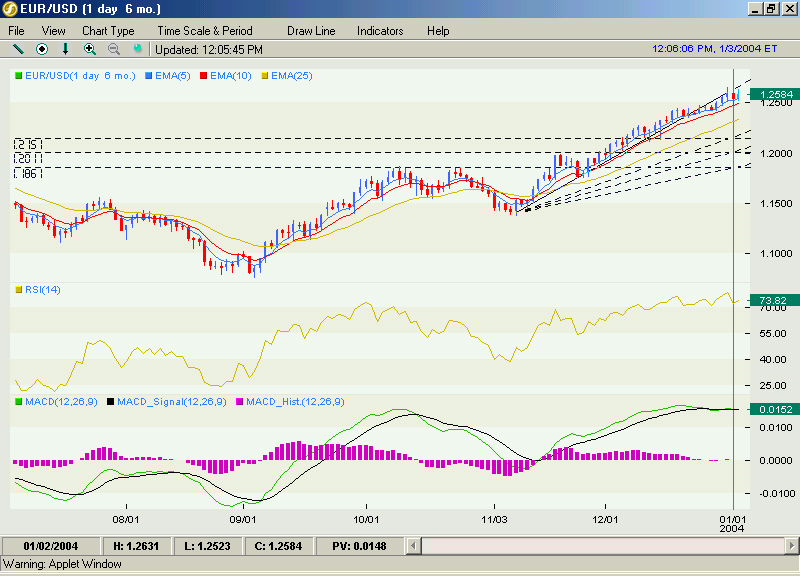Screen dimensions: 800x576
Task: Click the EMA(5) legend label
Action: (x=172, y=76)
